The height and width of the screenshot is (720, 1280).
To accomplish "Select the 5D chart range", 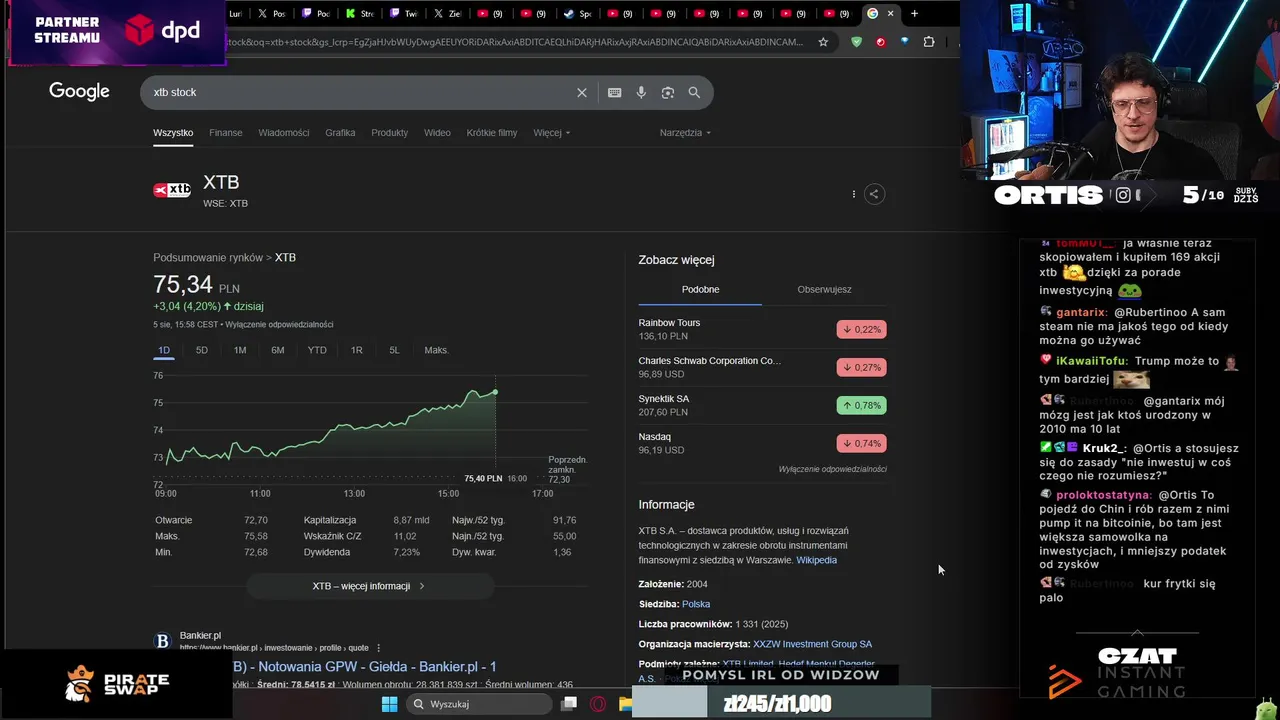I will click(202, 350).
